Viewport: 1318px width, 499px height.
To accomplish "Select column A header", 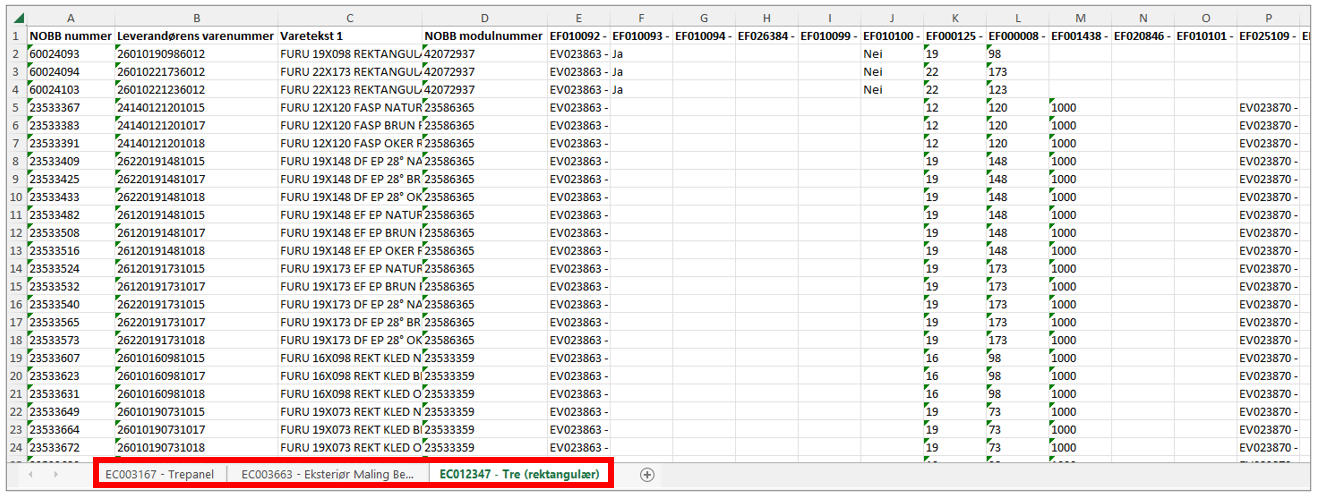I will point(70,18).
